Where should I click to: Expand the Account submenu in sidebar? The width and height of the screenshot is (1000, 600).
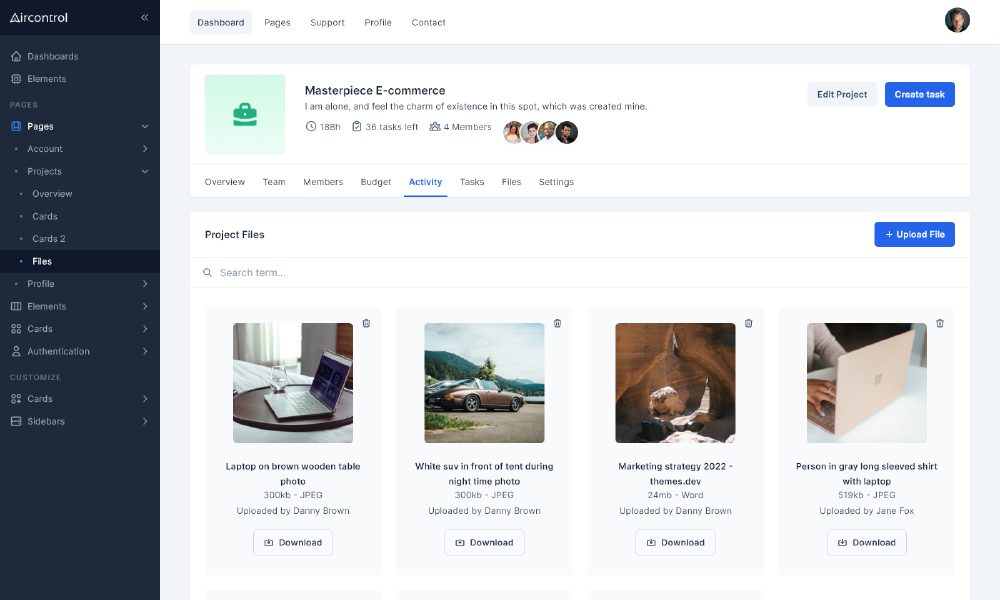pos(80,149)
